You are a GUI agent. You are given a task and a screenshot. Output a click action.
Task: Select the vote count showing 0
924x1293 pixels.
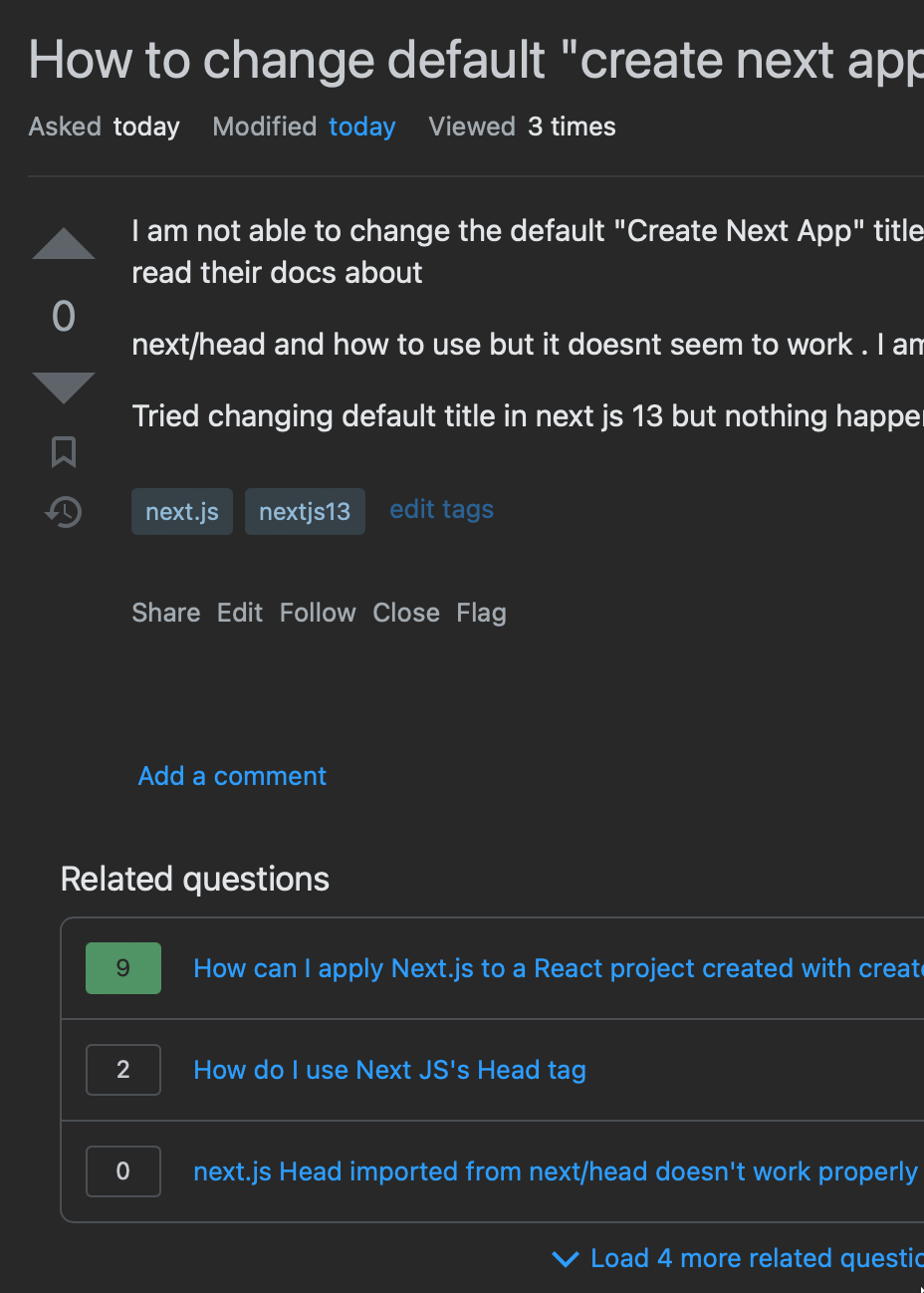click(x=63, y=316)
